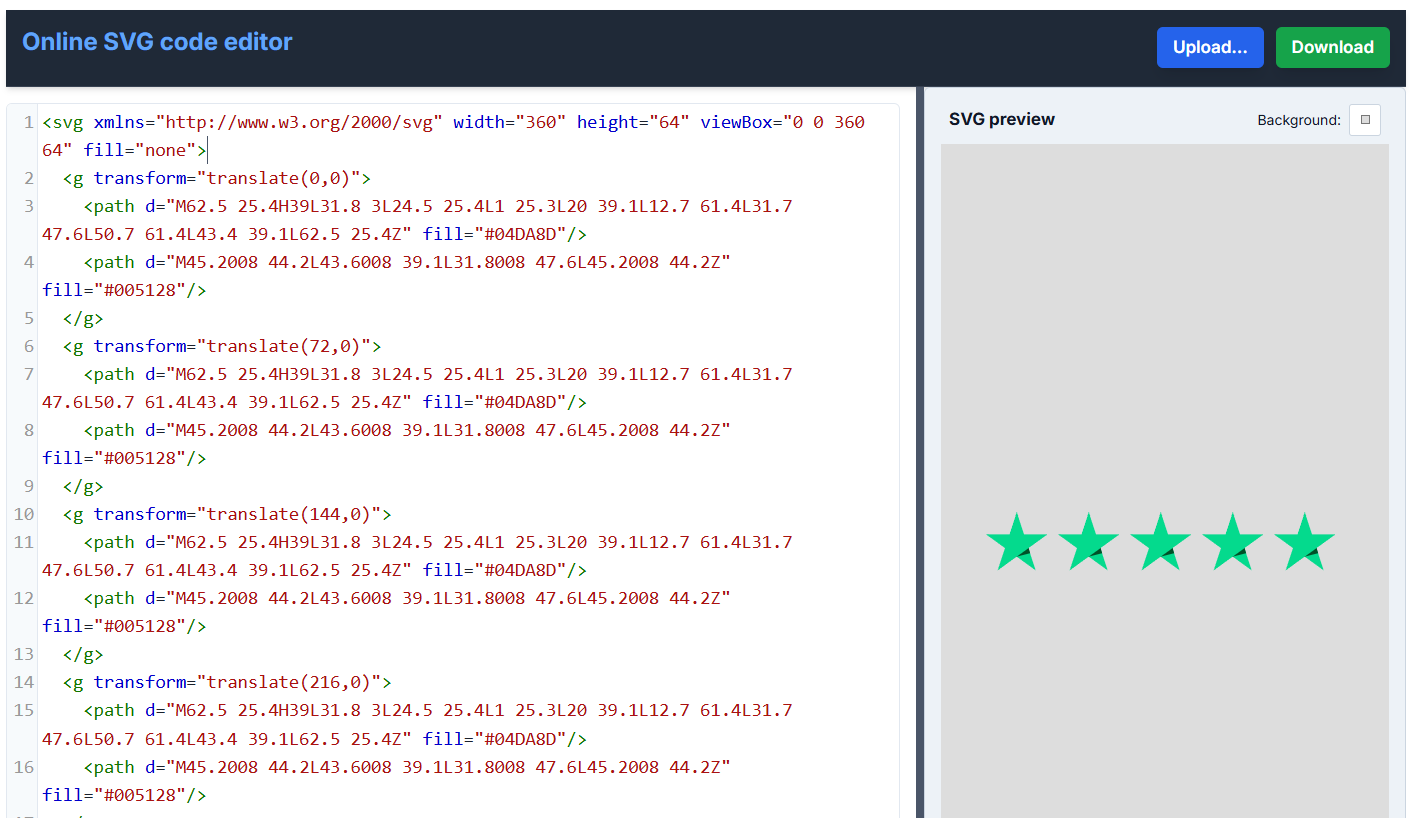
Task: Select the first star in the preview
Action: pyautogui.click(x=1016, y=543)
